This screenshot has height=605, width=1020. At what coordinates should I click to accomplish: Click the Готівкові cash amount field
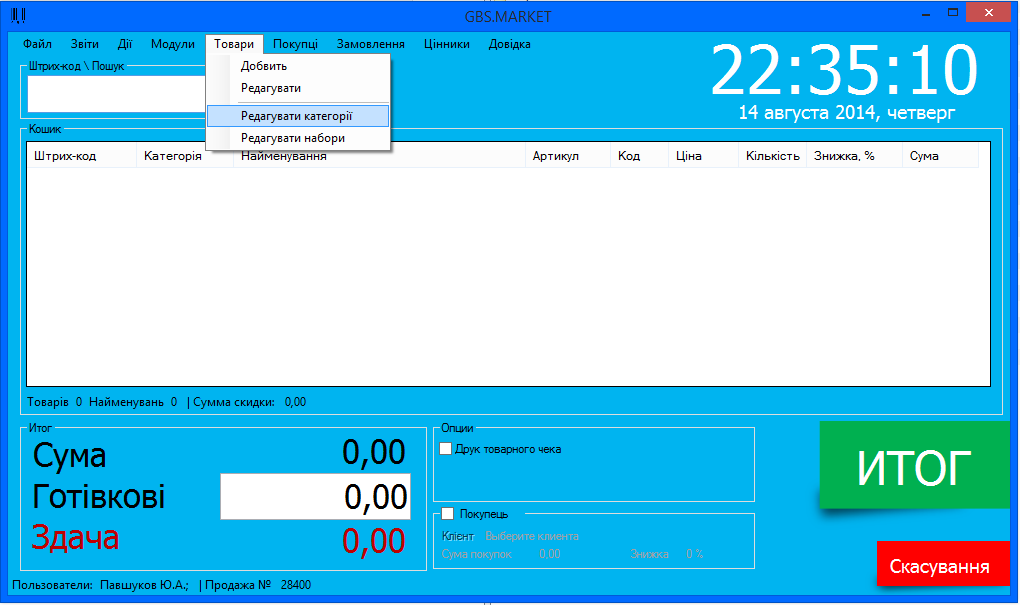315,496
